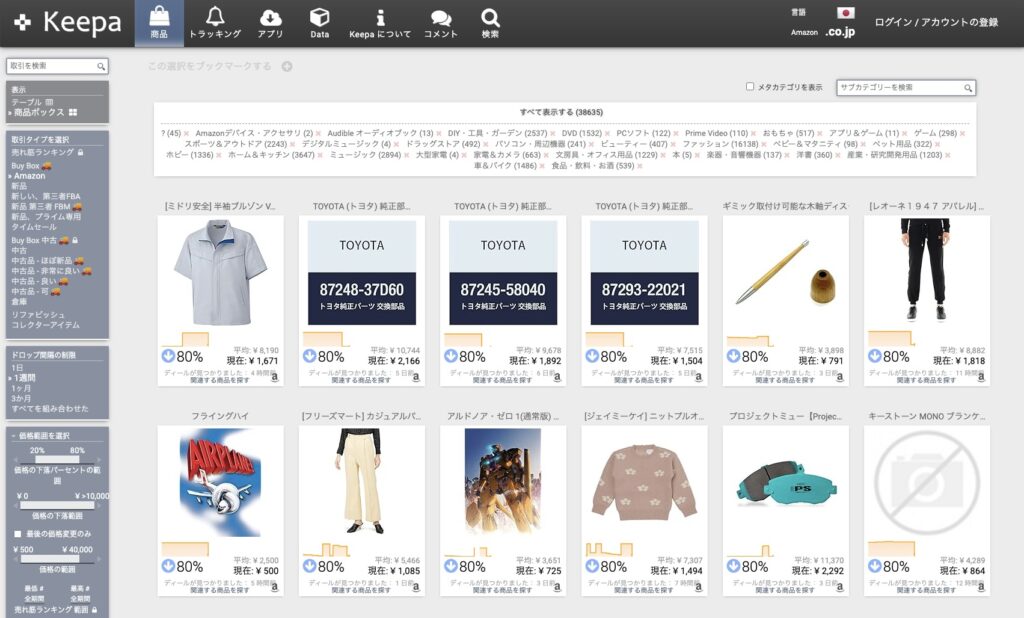Switch display to テーブル view
The image size is (1024, 618).
pos(26,102)
